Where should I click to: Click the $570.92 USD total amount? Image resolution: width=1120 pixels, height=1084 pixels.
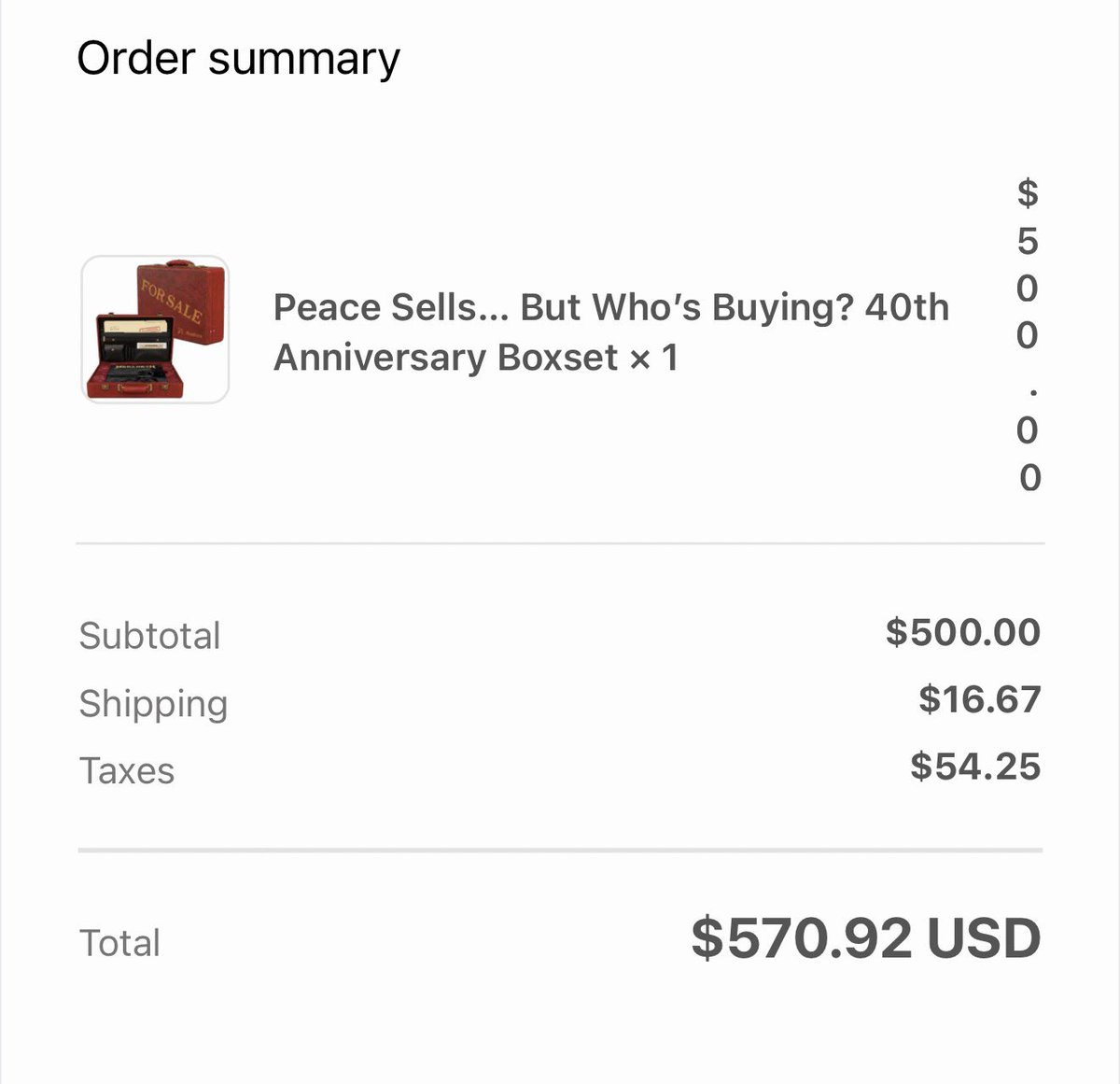pos(866,938)
